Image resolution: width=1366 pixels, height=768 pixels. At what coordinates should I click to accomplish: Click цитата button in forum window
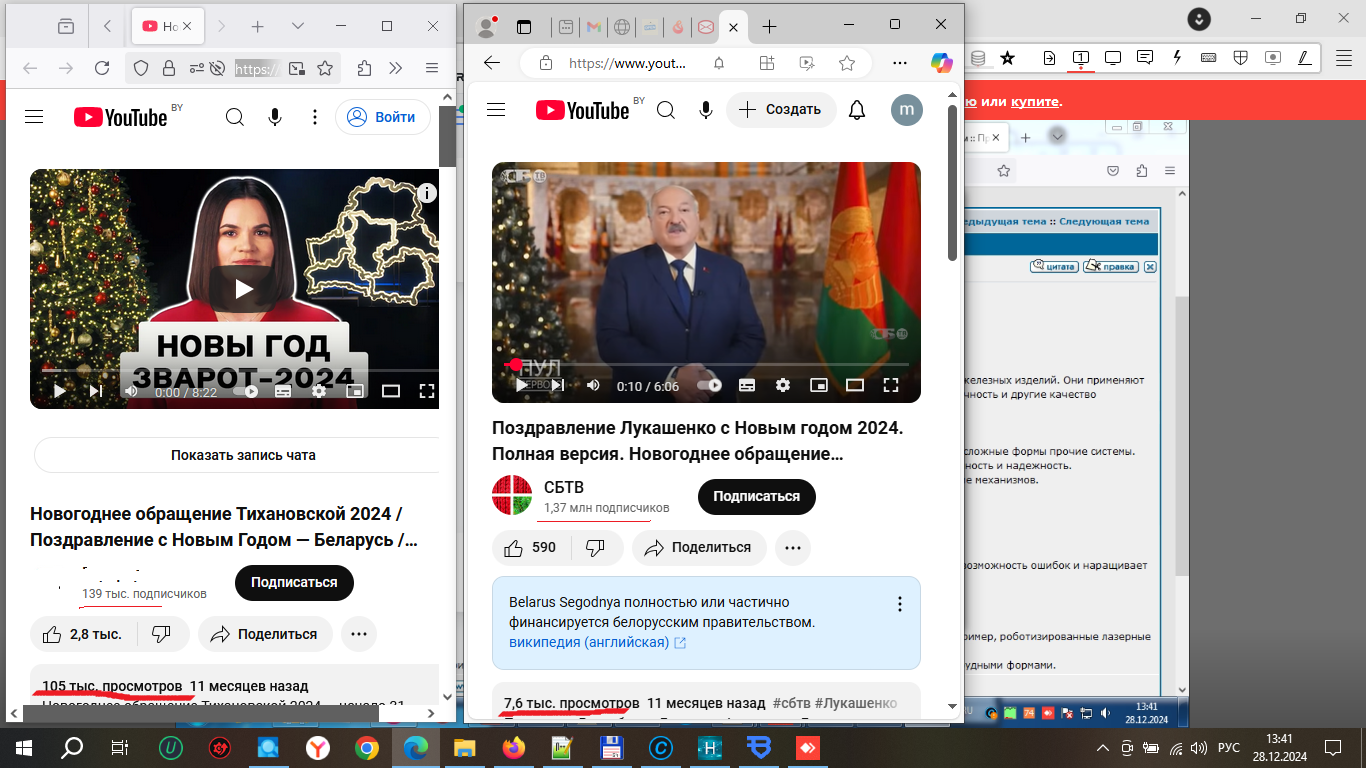[x=1054, y=266]
